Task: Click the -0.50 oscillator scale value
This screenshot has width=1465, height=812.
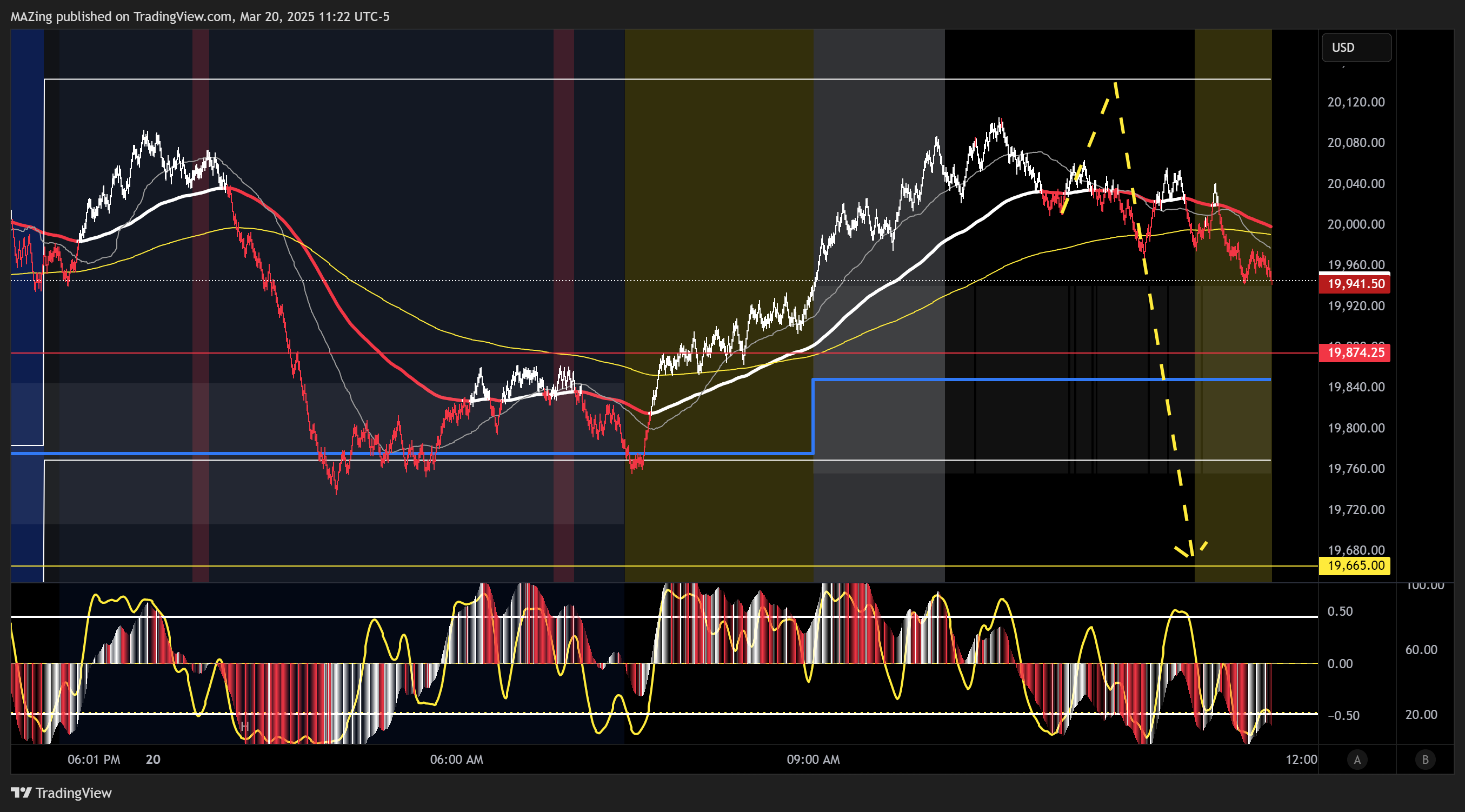Action: coord(1343,715)
